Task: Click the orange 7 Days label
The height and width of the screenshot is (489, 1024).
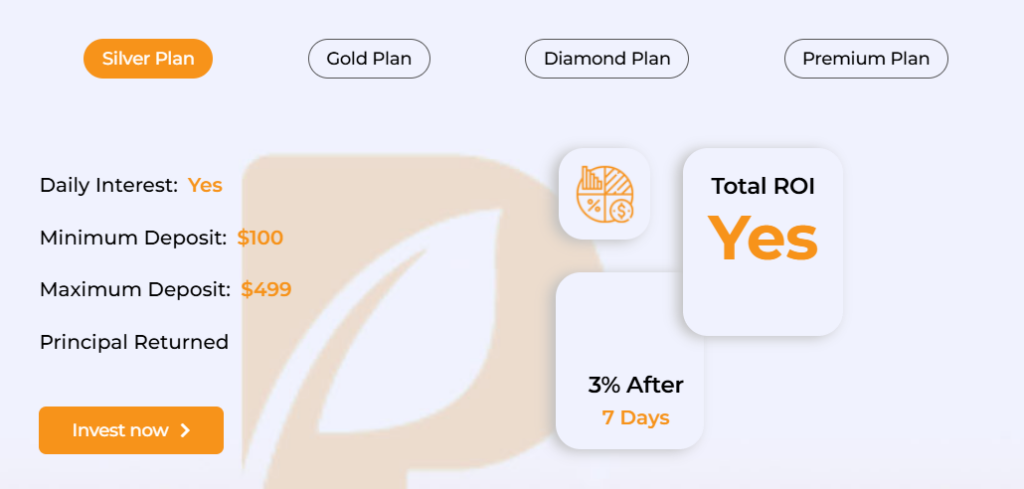Action: 636,418
